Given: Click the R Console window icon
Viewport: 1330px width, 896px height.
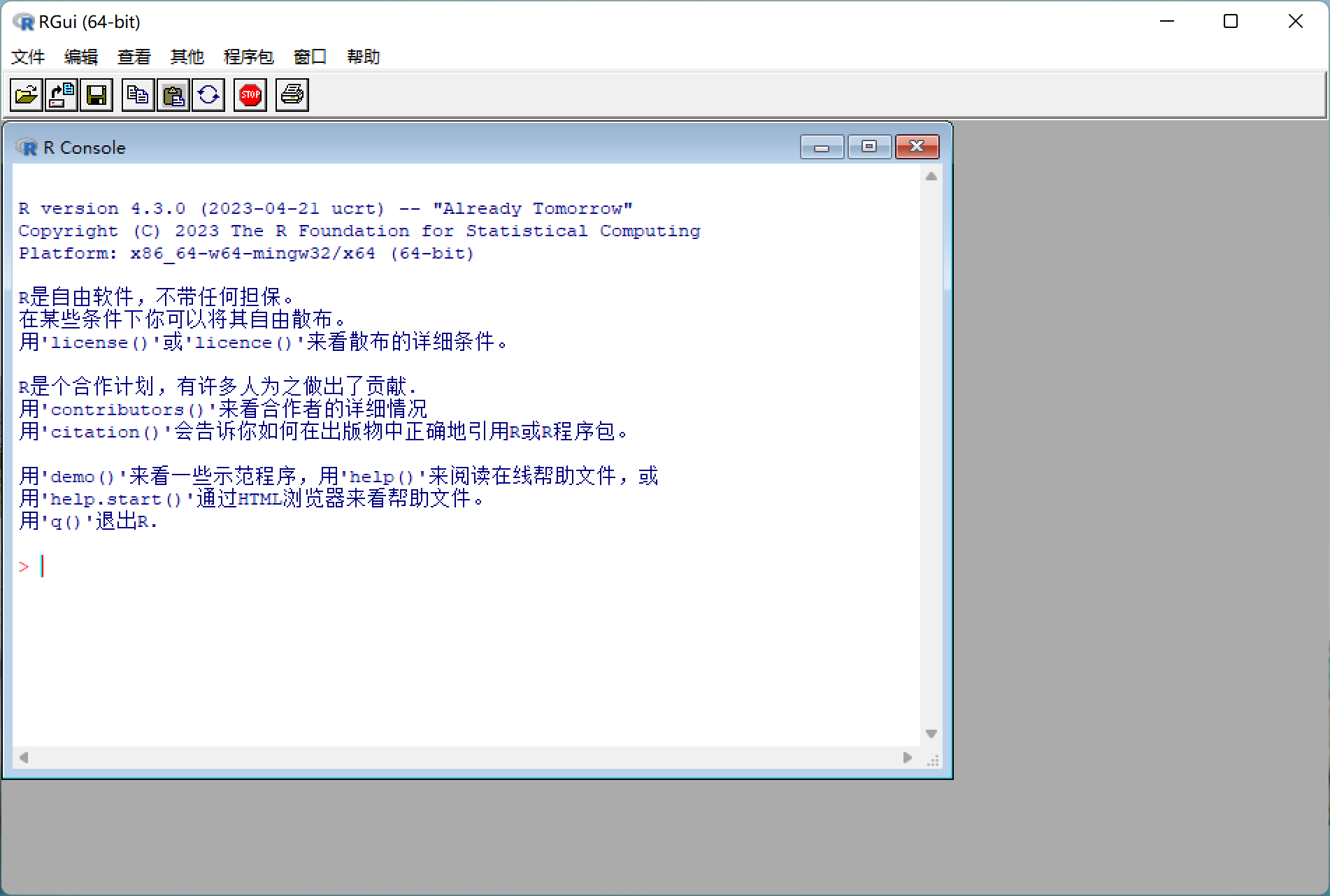Looking at the screenshot, I should [x=27, y=147].
